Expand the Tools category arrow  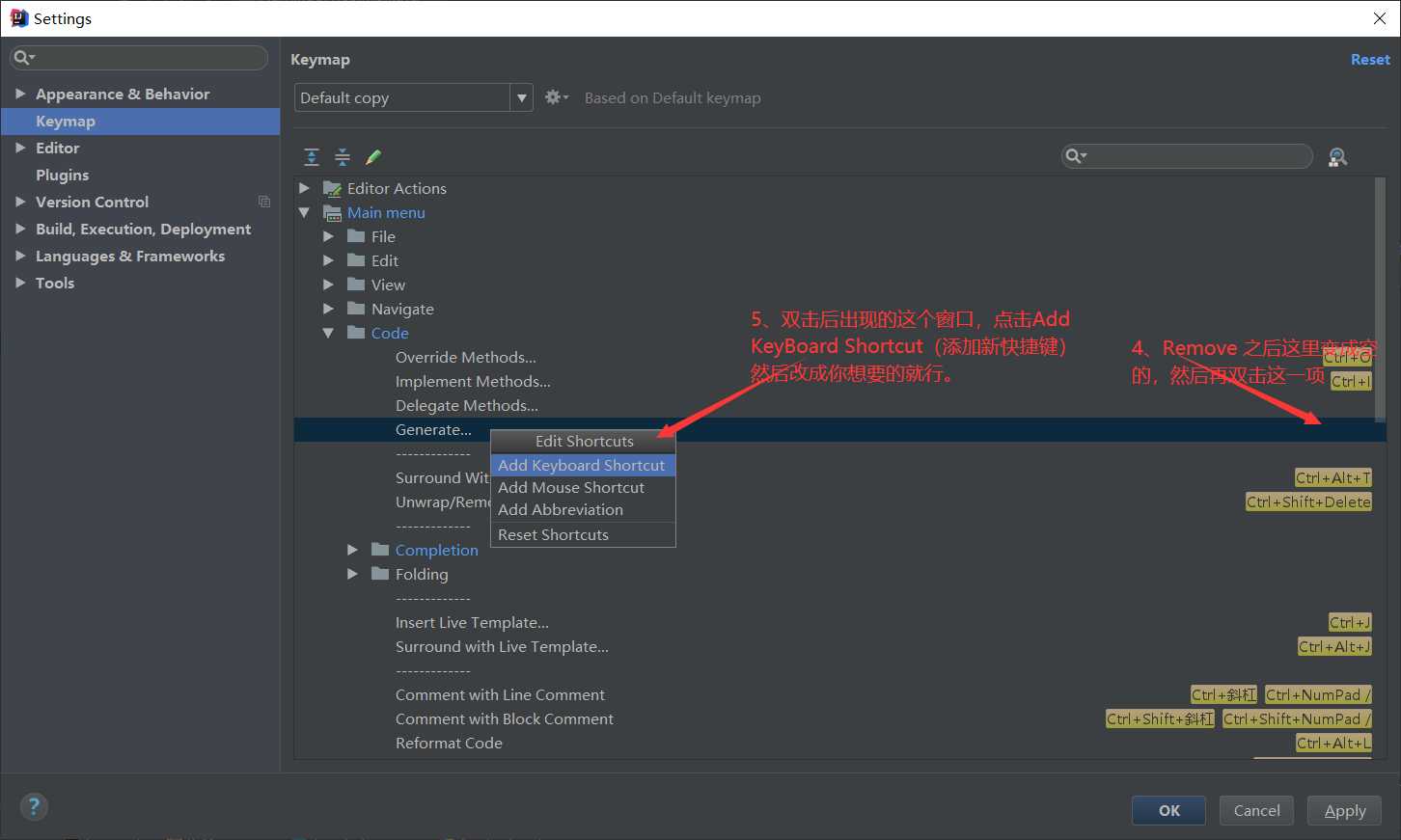pos(19,283)
